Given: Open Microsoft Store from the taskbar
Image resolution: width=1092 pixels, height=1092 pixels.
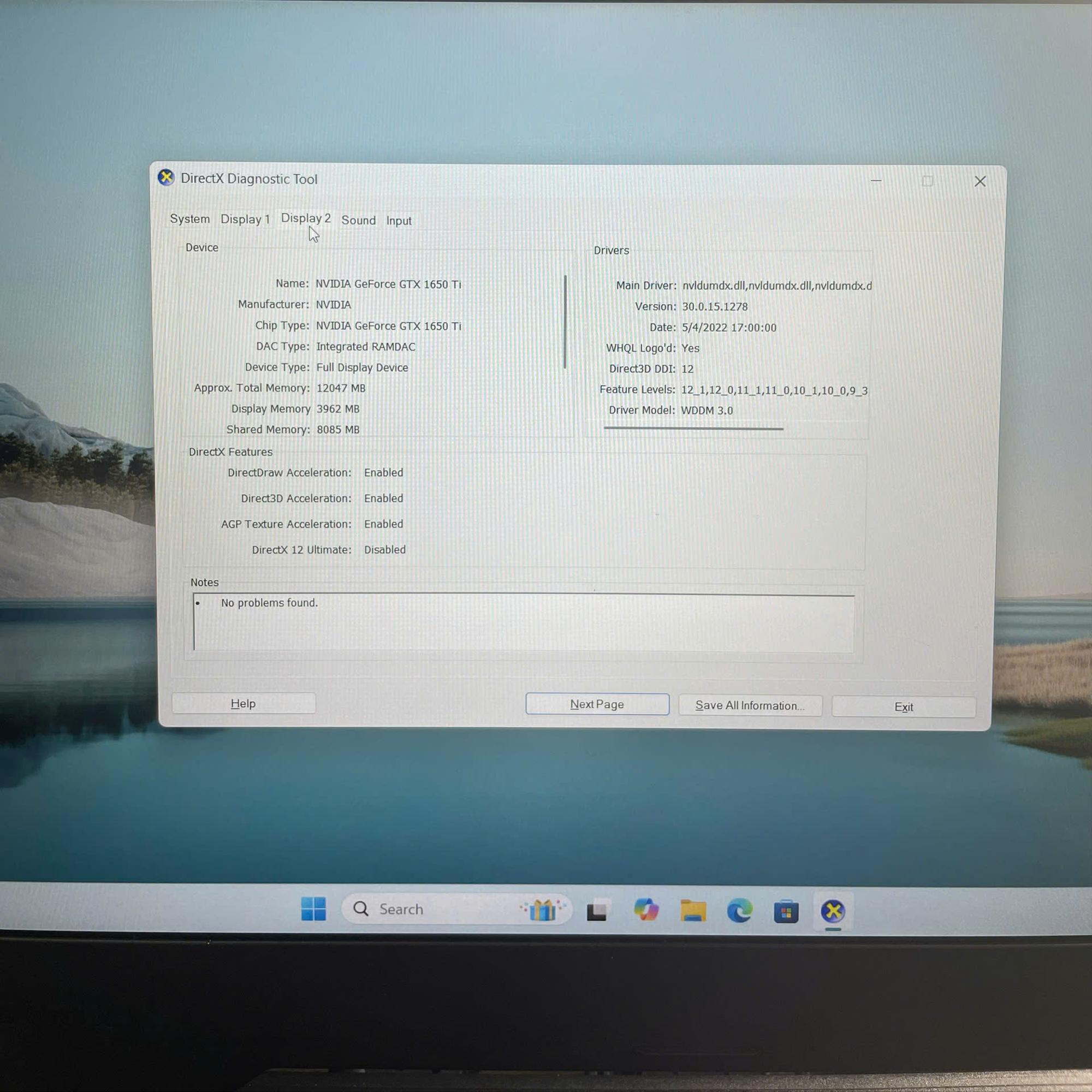Looking at the screenshot, I should [786, 911].
